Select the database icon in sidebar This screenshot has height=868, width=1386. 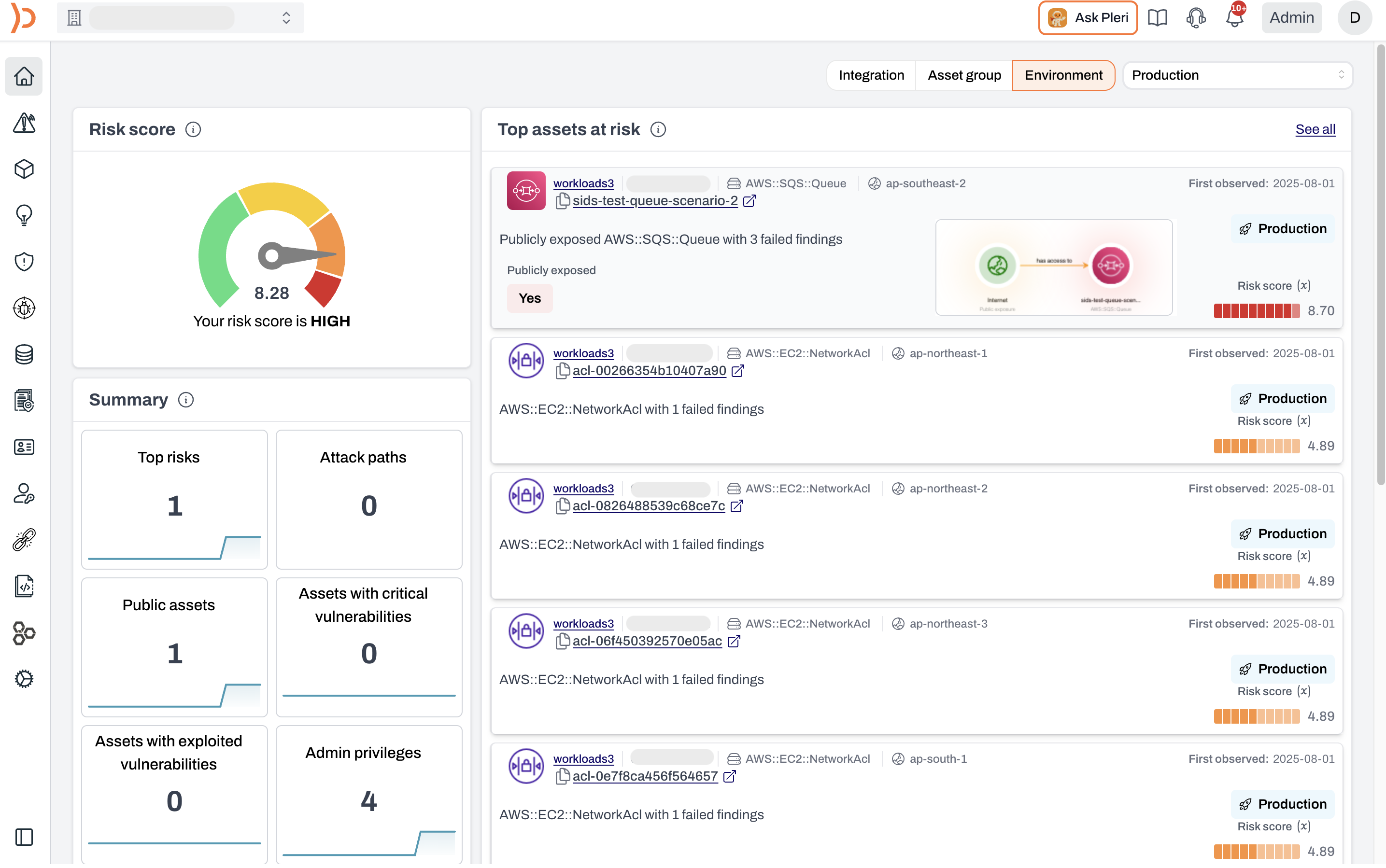tap(24, 354)
